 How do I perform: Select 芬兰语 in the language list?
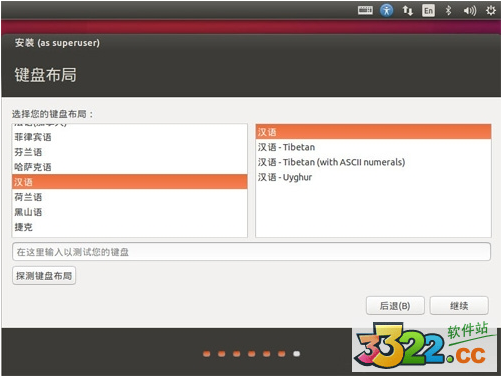130,152
